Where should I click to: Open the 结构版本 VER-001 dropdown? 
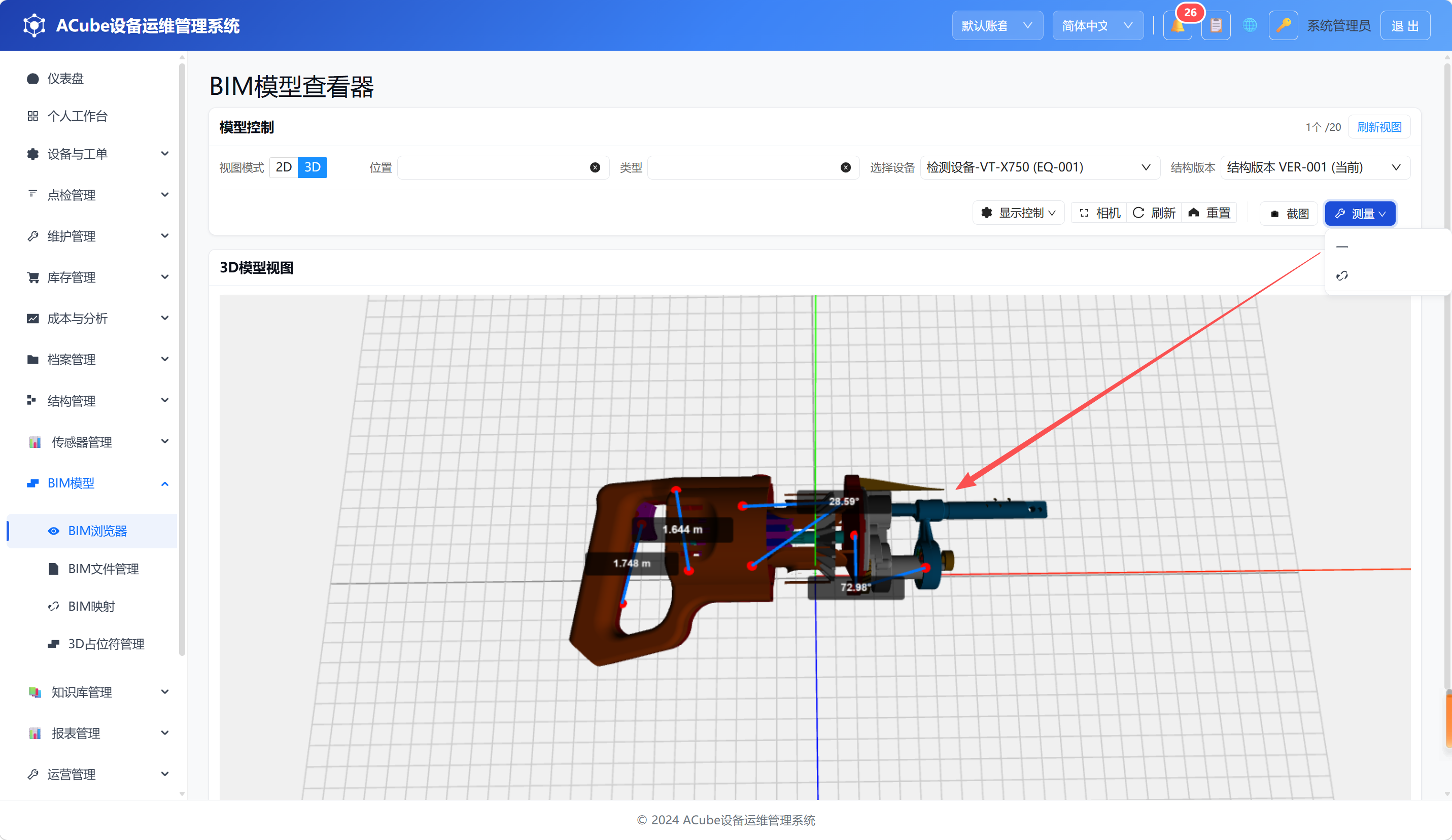point(1315,168)
